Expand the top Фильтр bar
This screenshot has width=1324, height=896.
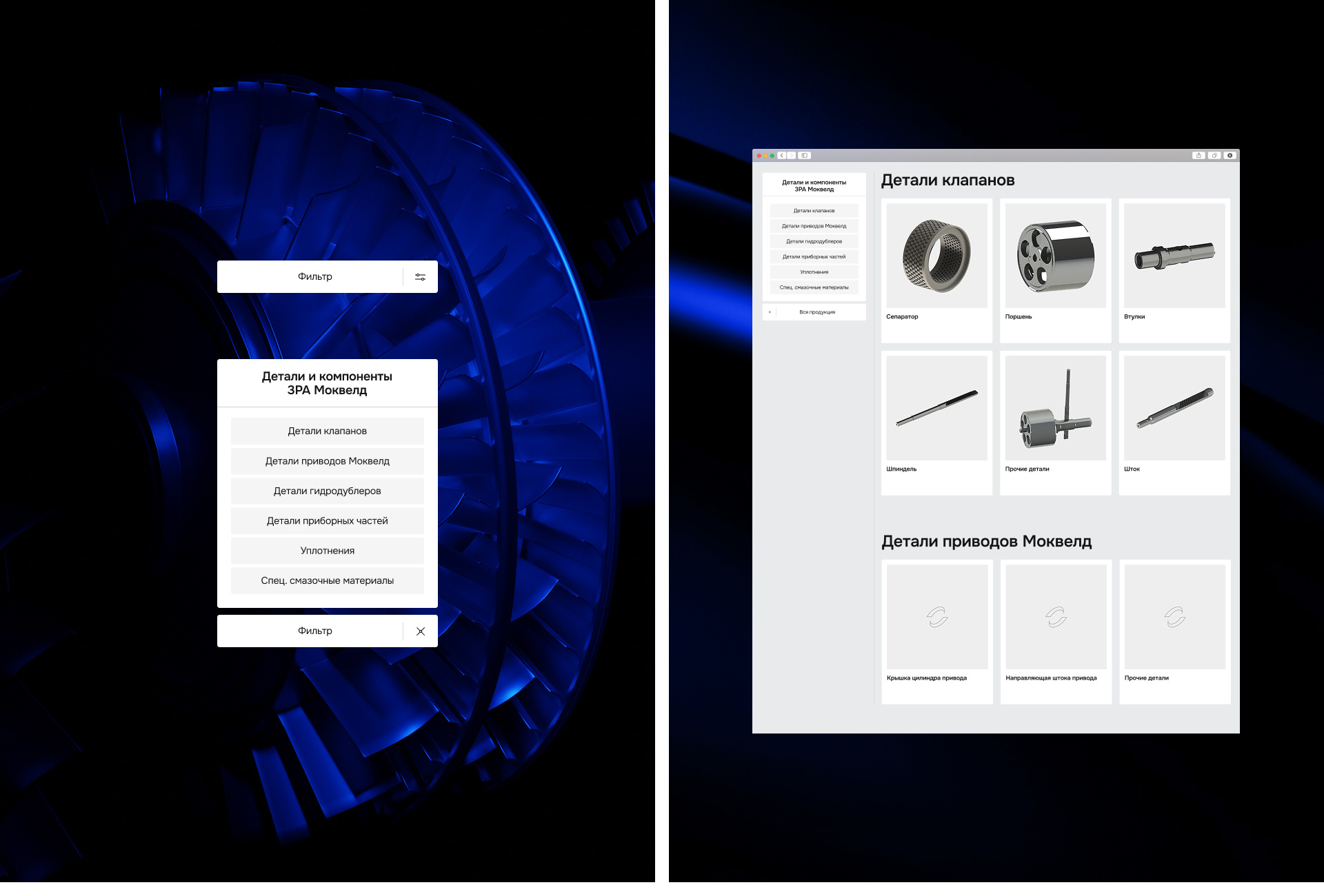314,277
